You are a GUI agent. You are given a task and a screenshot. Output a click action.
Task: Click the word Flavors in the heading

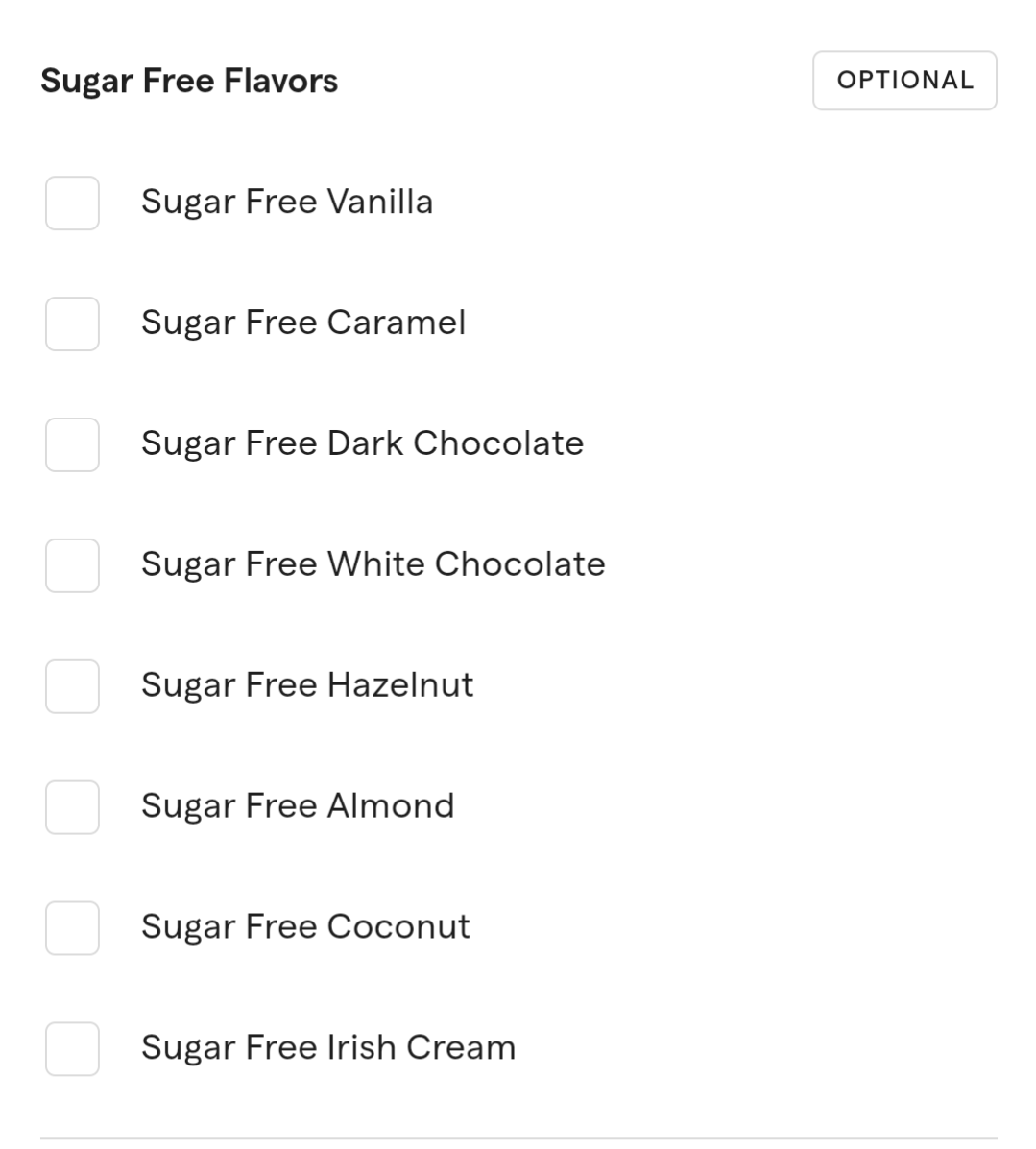pos(280,82)
